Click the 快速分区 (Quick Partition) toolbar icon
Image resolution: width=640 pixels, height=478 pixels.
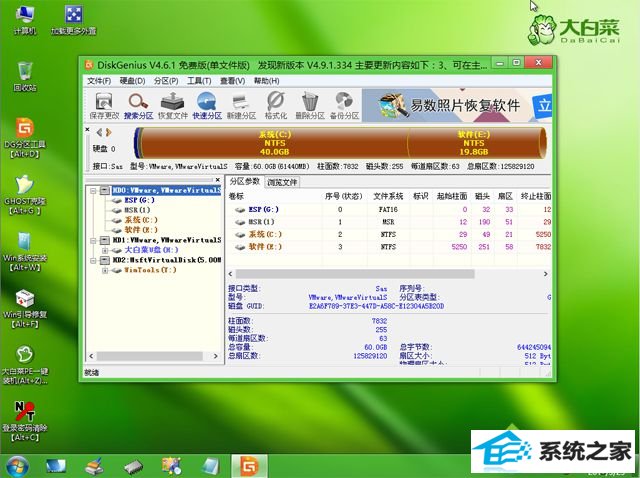208,104
